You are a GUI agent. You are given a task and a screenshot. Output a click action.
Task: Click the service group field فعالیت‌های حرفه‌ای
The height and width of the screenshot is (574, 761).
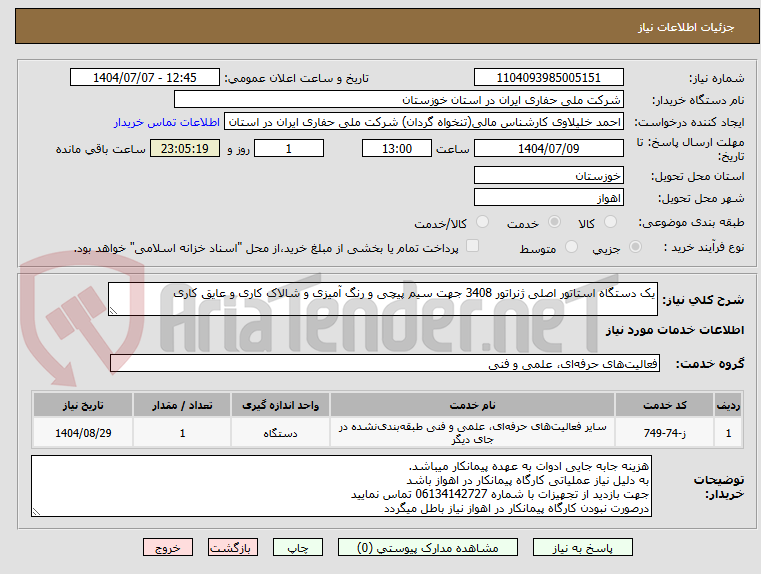tap(385, 363)
